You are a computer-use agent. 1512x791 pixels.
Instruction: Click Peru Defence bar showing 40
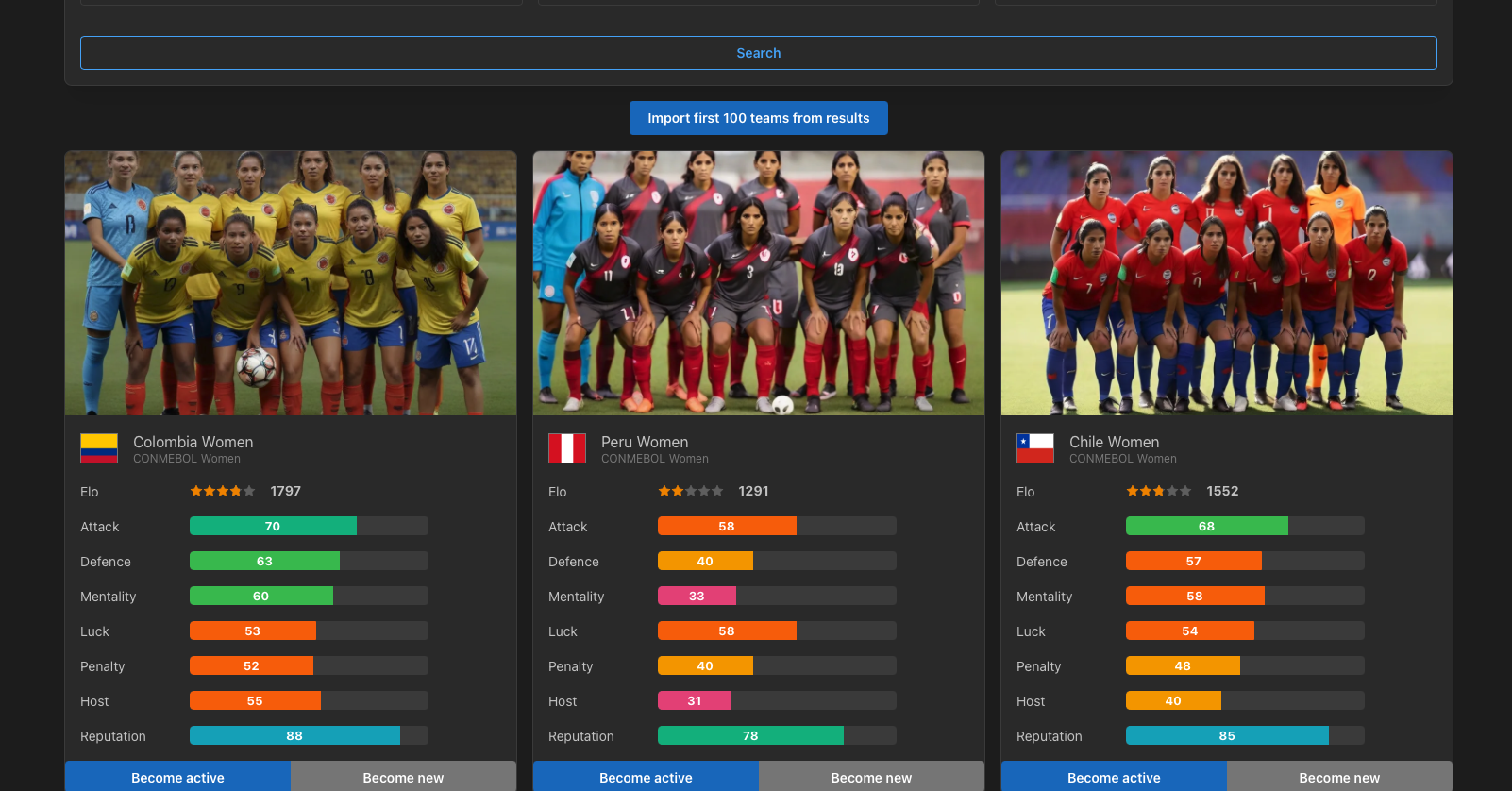pyautogui.click(x=777, y=561)
